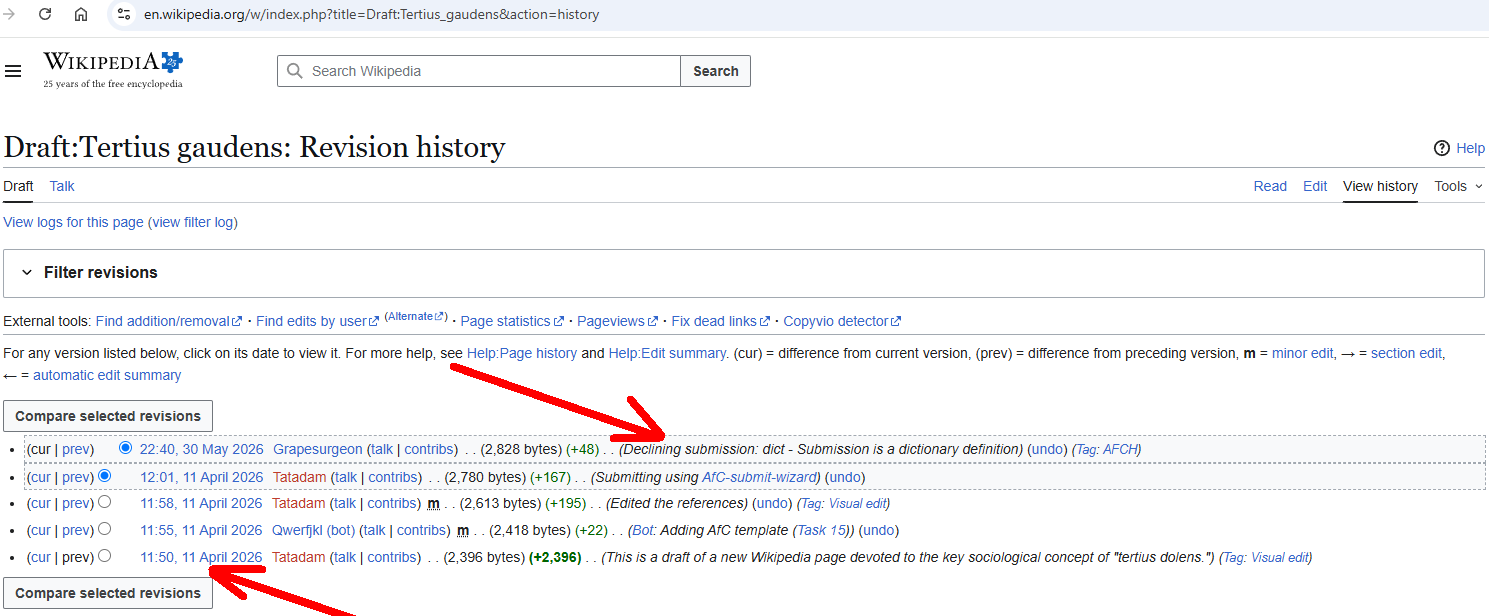The width and height of the screenshot is (1489, 616).
Task: Open the Qwerfjkl (bot) user page
Action: point(313,530)
